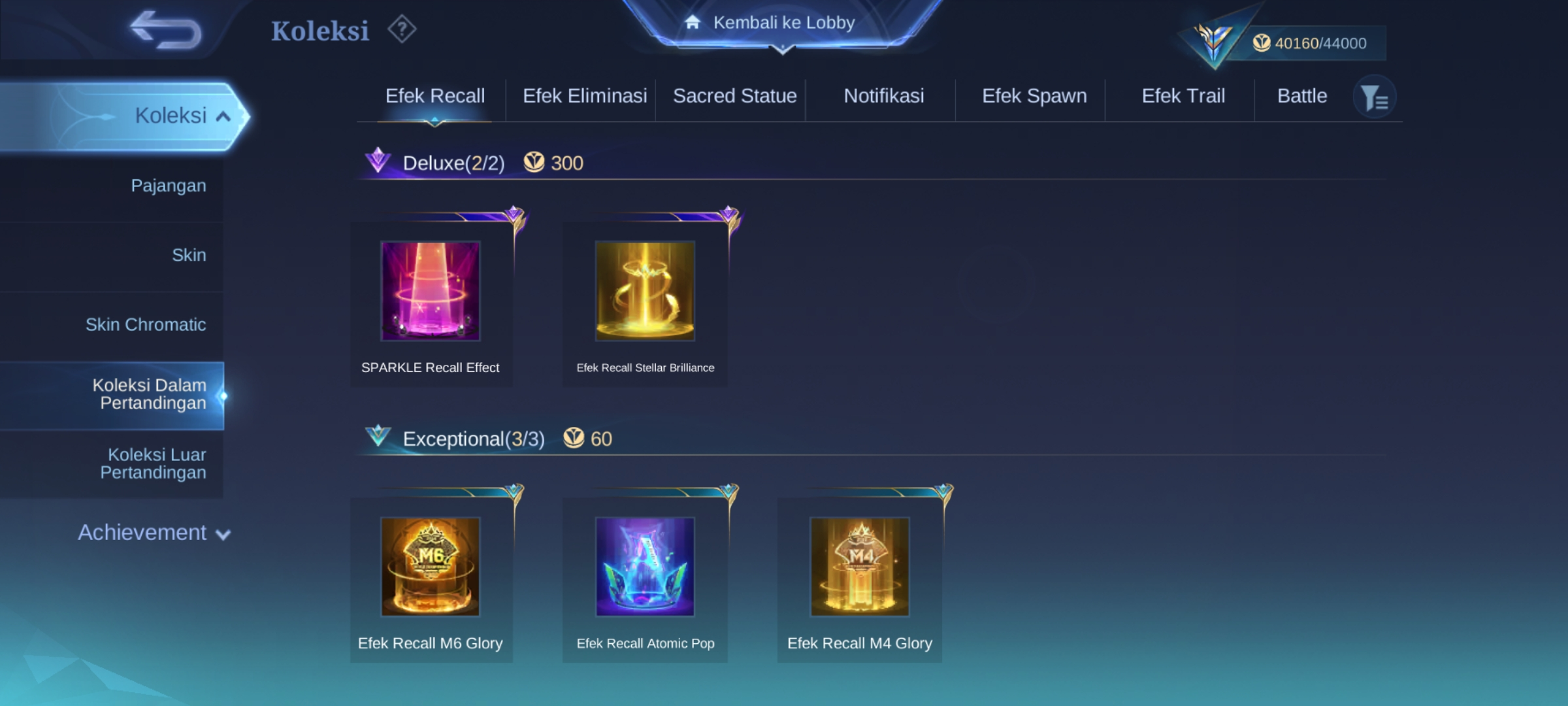Switch to the Efek Eliminasi tab
Image resolution: width=1568 pixels, height=706 pixels.
[585, 96]
